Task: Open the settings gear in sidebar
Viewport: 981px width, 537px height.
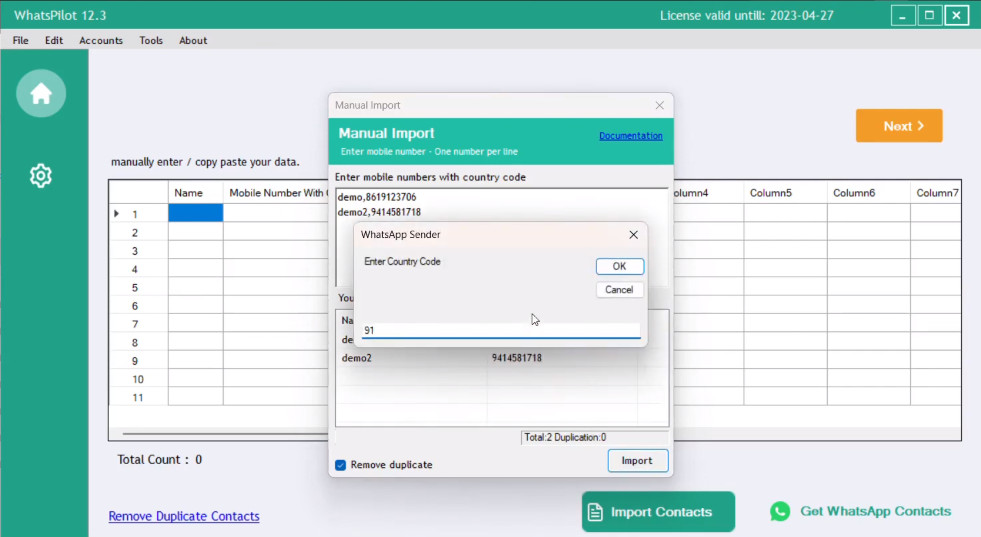Action: (41, 176)
